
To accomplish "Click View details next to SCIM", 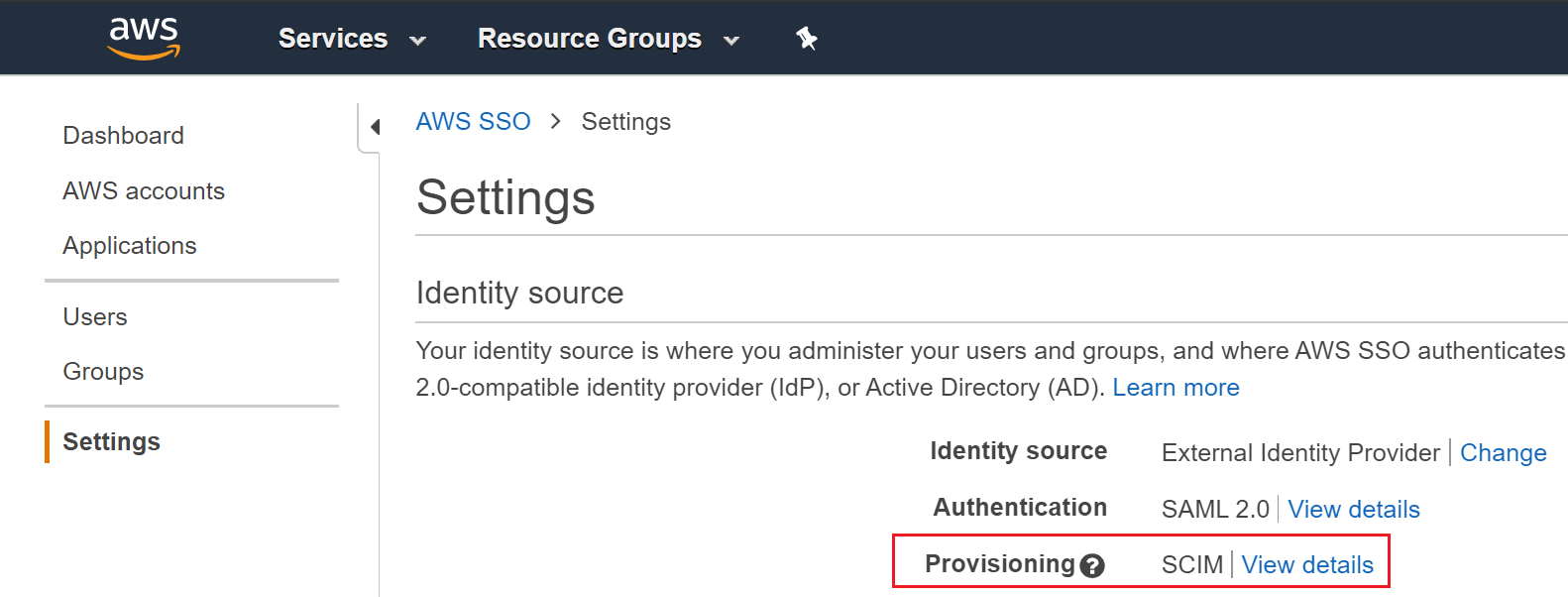I will click(x=1307, y=565).
